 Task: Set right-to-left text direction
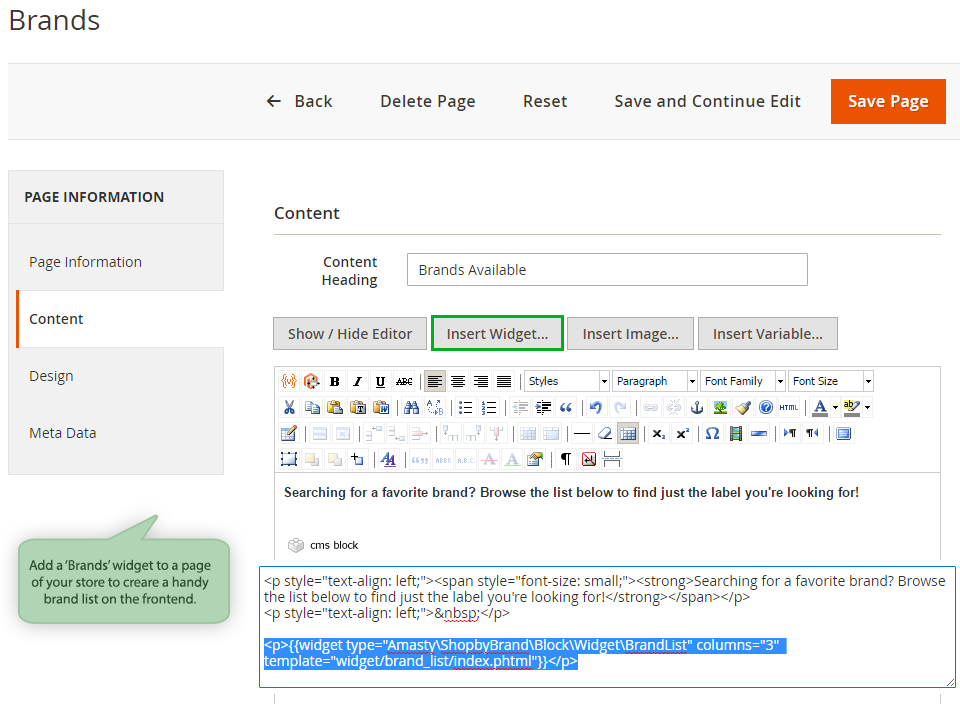coord(812,433)
